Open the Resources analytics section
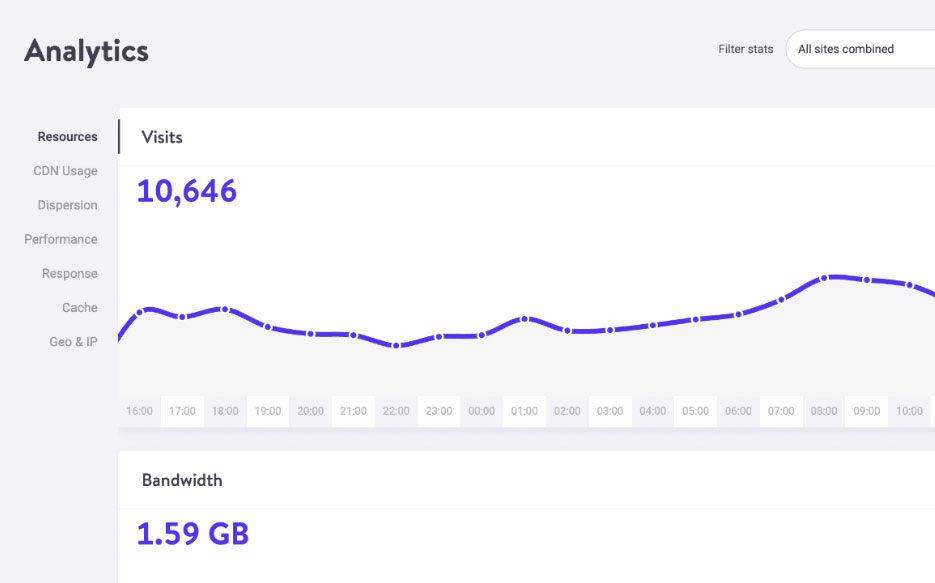This screenshot has height=583, width=935. pos(67,137)
